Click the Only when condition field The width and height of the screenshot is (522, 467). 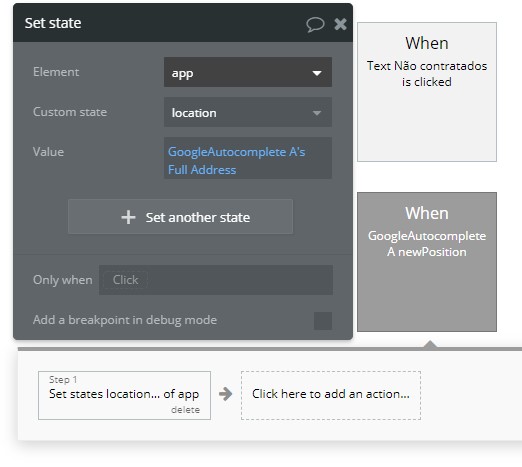tap(216, 280)
